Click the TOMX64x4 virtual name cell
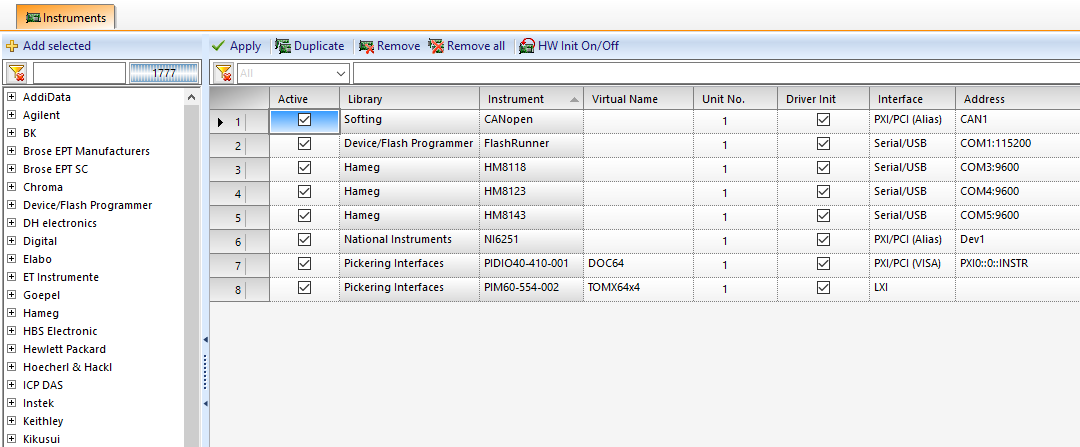Image resolution: width=1080 pixels, height=447 pixels. point(638,288)
